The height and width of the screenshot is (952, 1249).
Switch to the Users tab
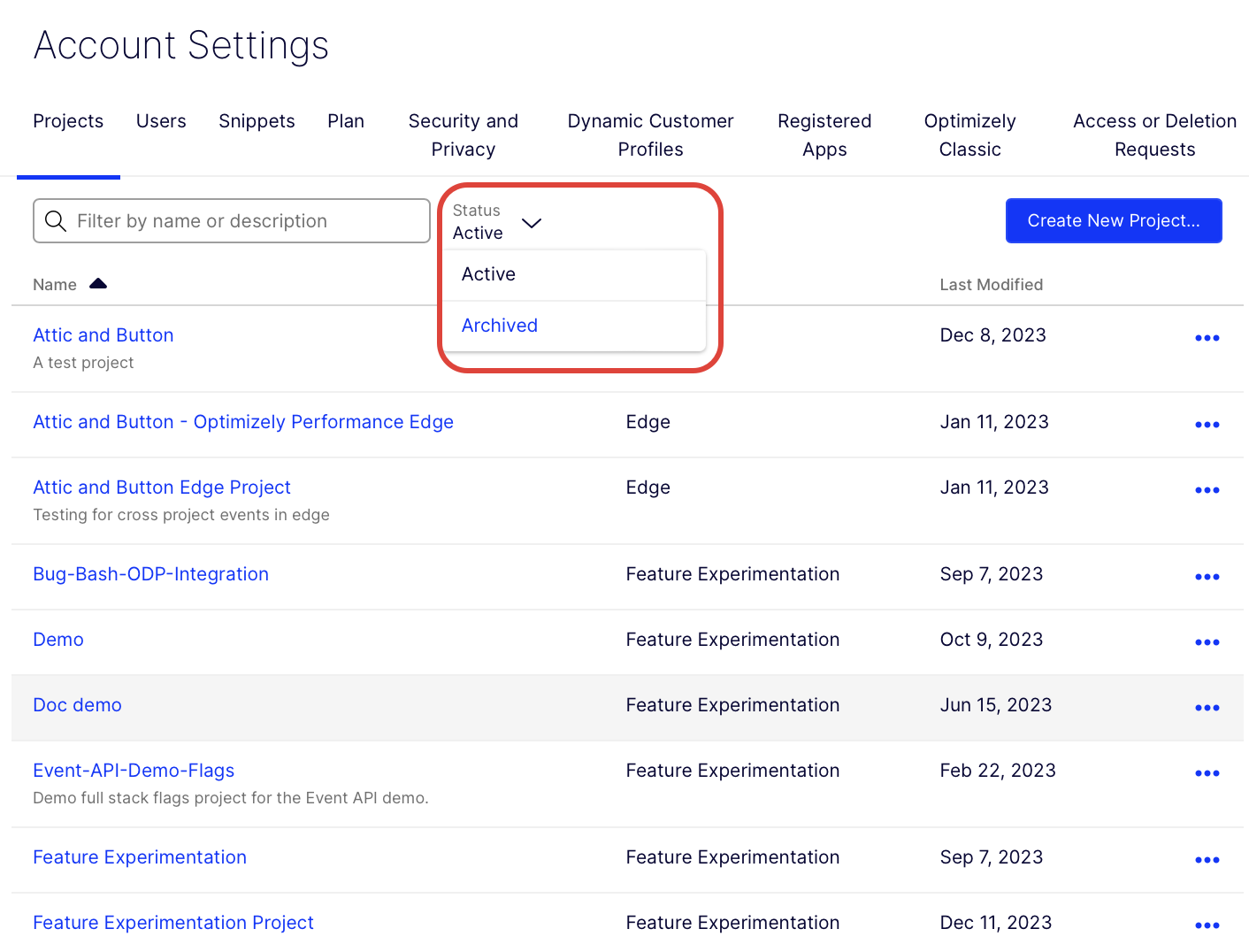pos(160,121)
